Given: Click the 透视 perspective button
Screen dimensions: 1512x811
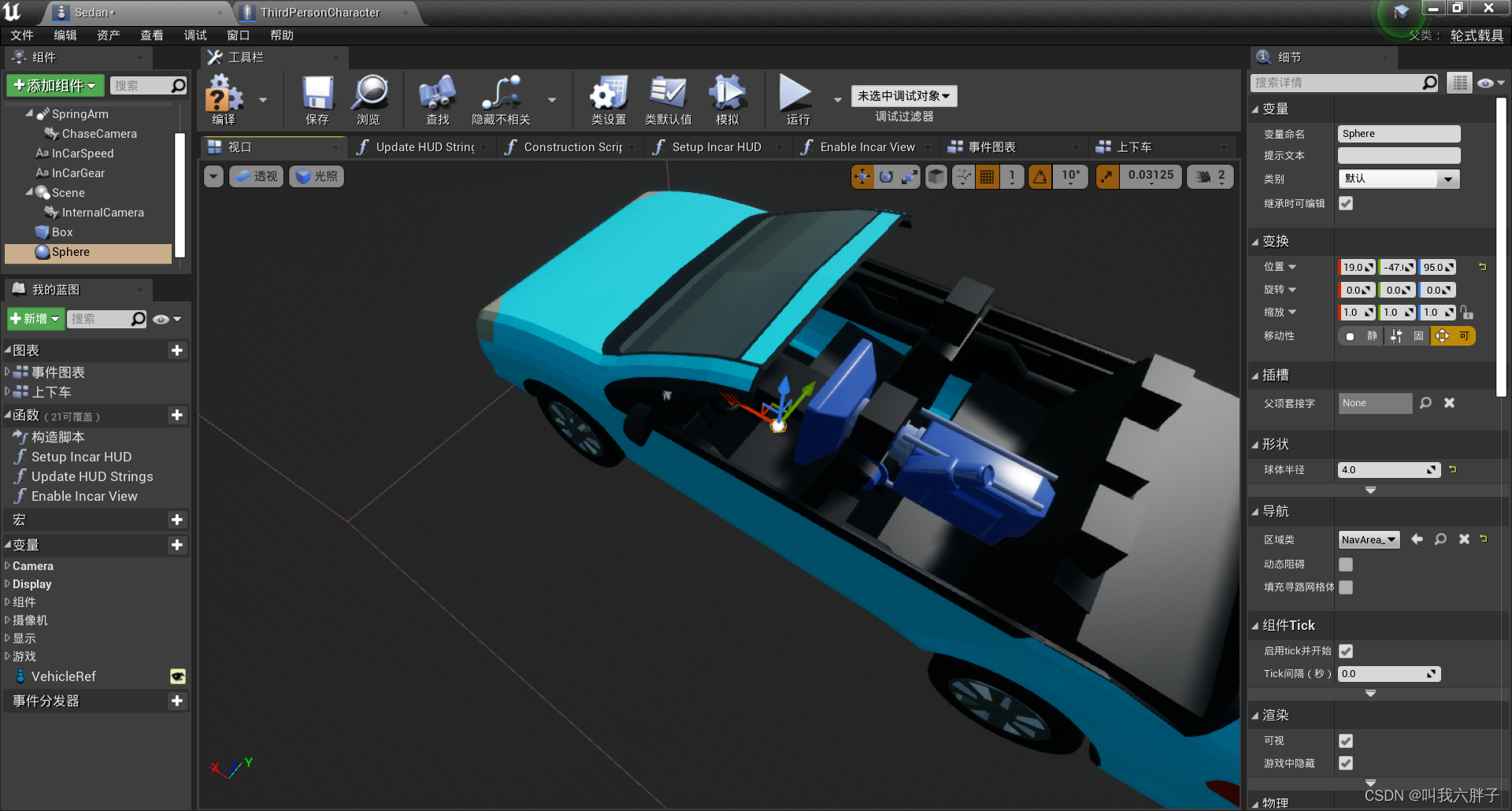Looking at the screenshot, I should (x=257, y=176).
